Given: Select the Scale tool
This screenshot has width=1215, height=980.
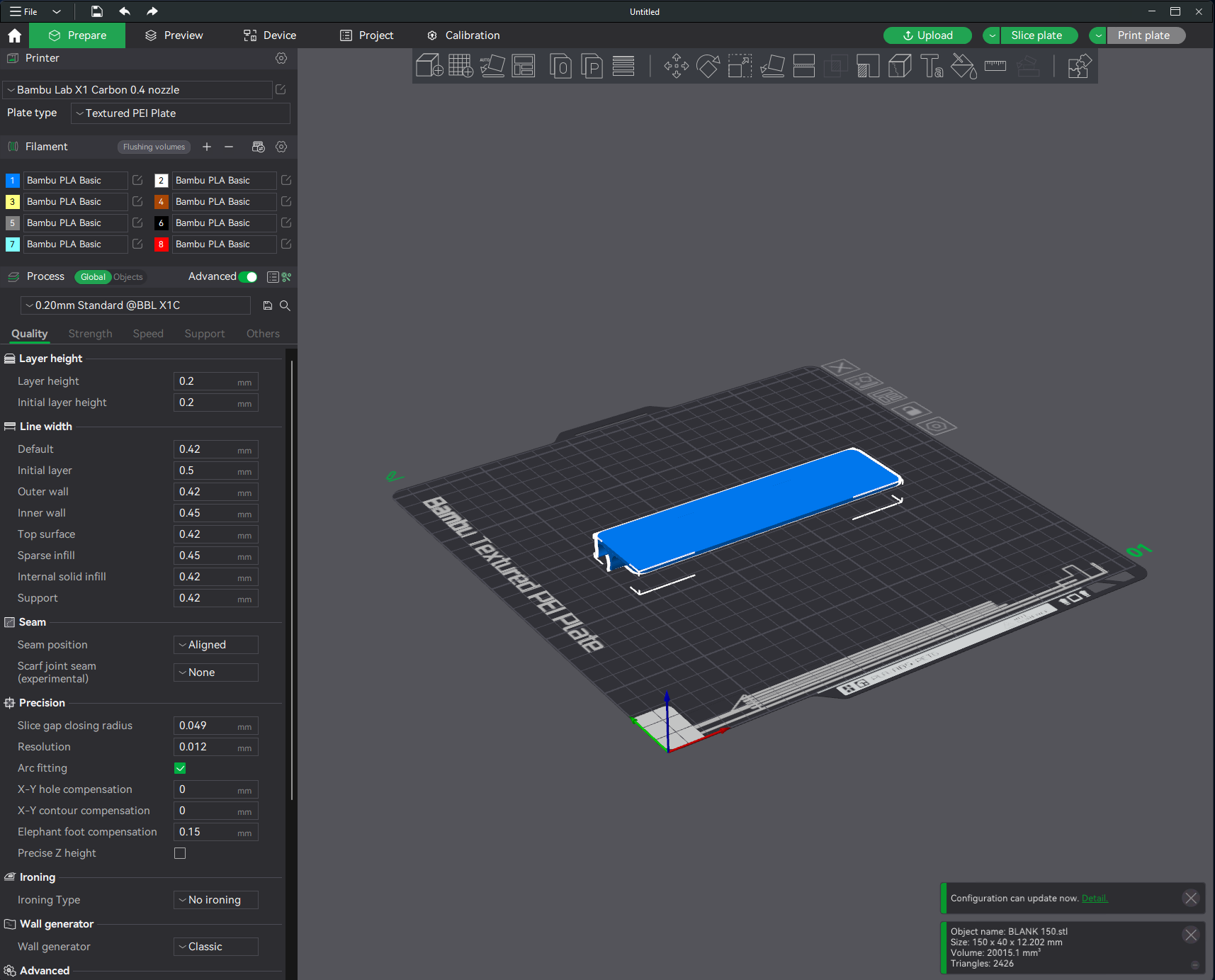Looking at the screenshot, I should [740, 66].
